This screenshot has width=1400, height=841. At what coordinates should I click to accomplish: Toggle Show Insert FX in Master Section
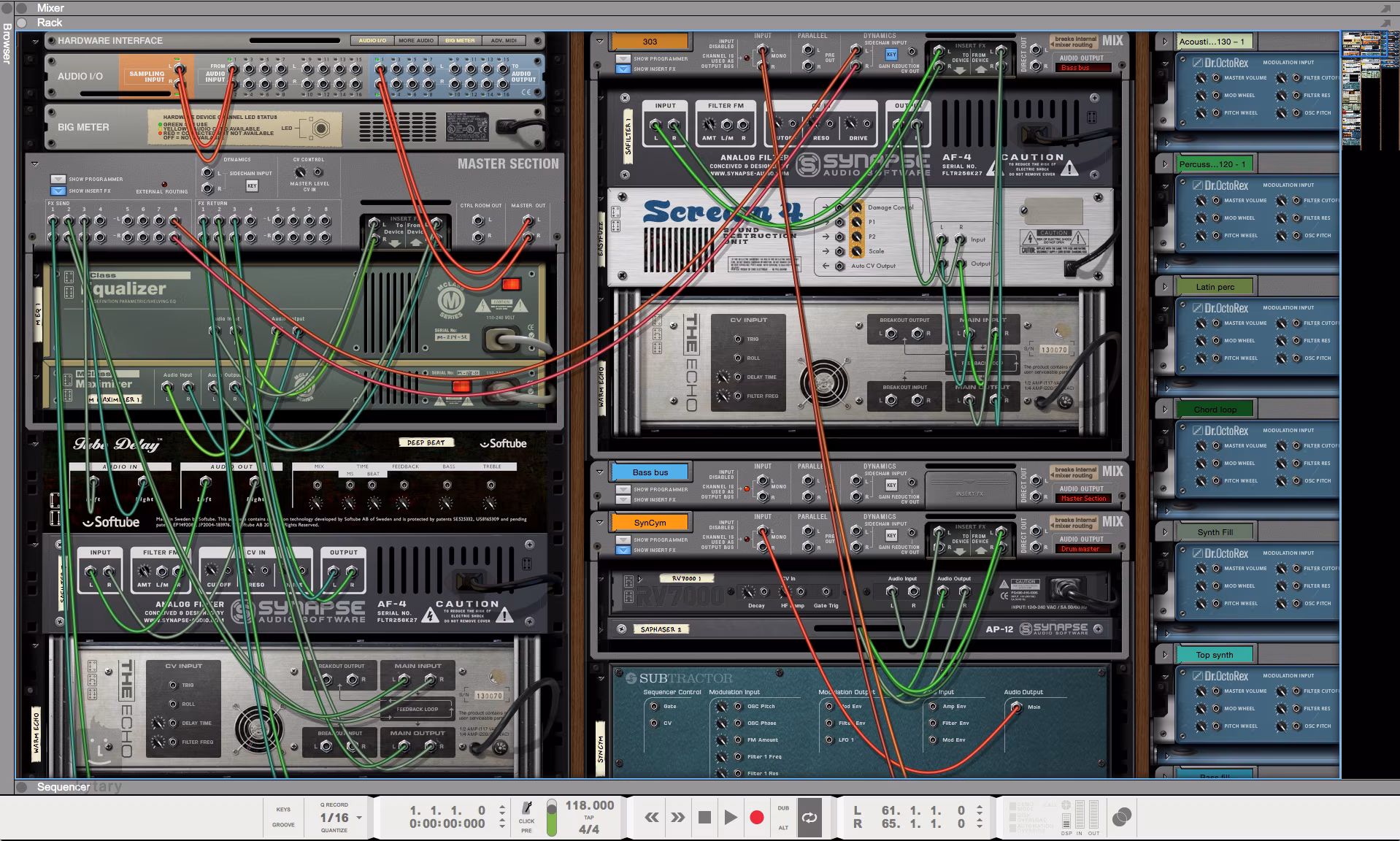click(58, 191)
